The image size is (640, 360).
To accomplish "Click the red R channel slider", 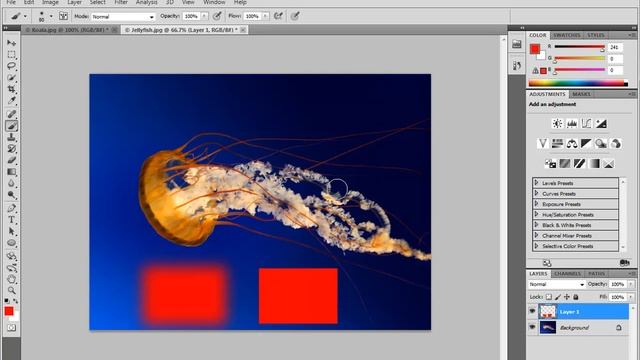I will (x=580, y=47).
